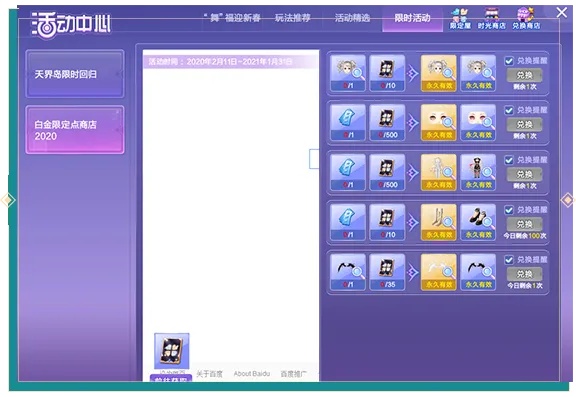Click the 今日剩余1次 text in wings row
Image resolution: width=576 pixels, height=397 pixels.
tap(525, 286)
